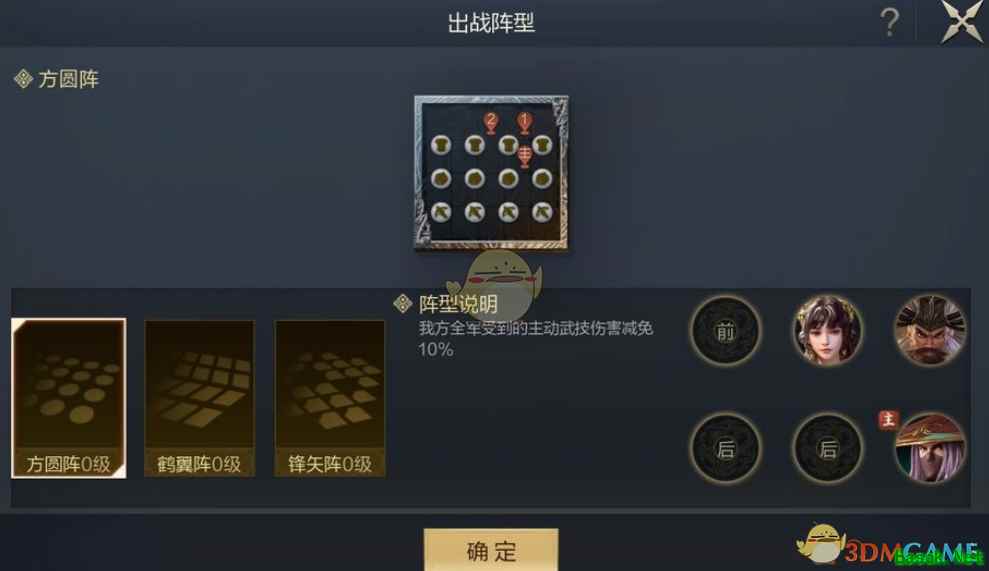Click last arrow unit in bottom row
The width and height of the screenshot is (989, 571).
pyautogui.click(x=542, y=212)
